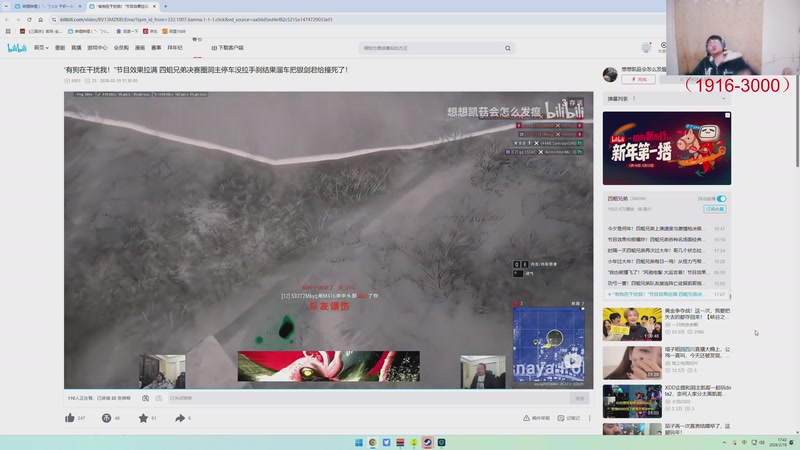800x450 pixels.
Task: Select playlist item '我也被撞飞了!'
Action: [666, 272]
